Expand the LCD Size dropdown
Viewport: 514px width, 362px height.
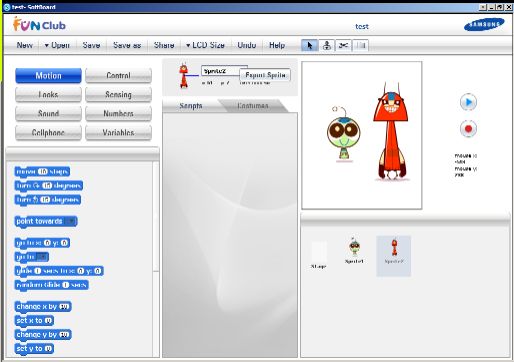205,45
